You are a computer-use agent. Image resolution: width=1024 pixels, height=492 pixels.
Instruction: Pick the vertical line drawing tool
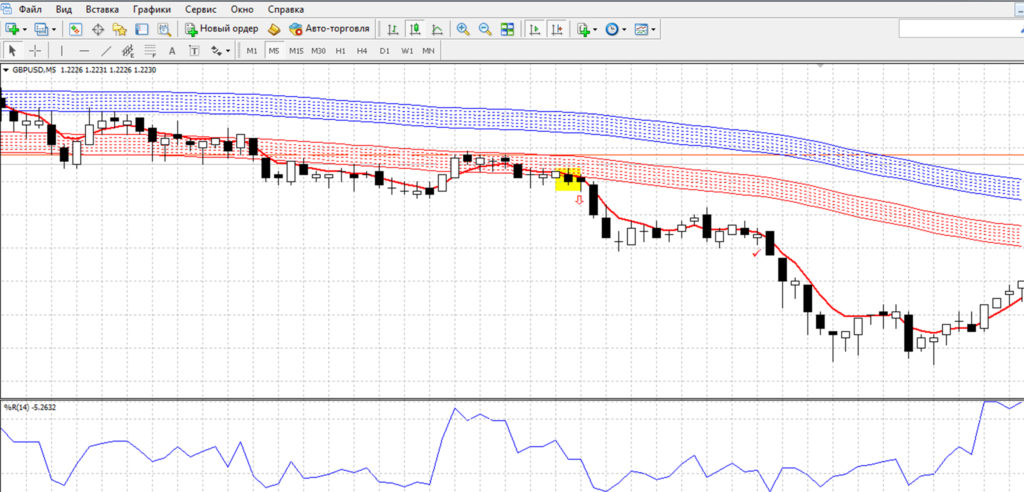tap(62, 51)
